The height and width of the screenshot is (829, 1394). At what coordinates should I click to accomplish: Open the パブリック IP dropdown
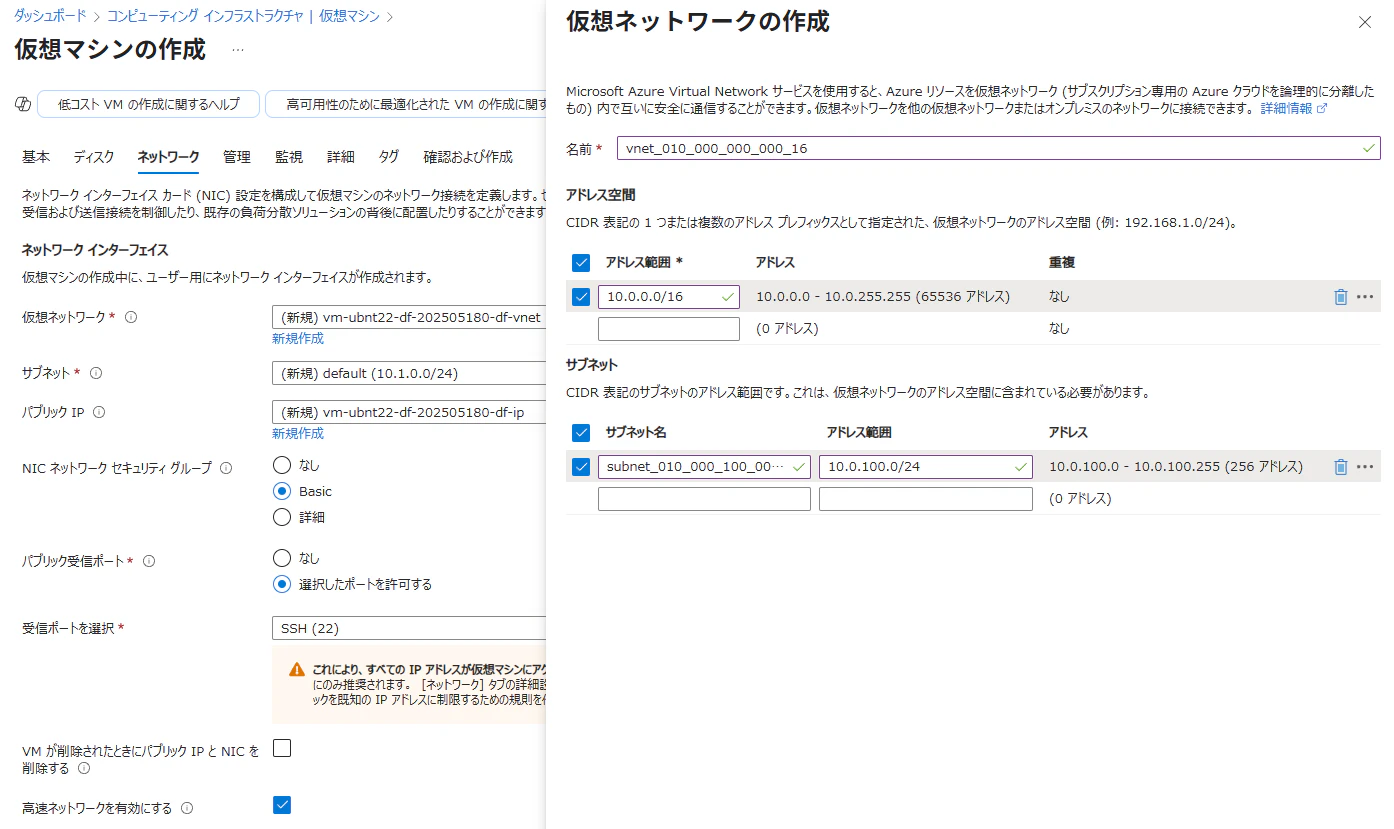tap(409, 412)
